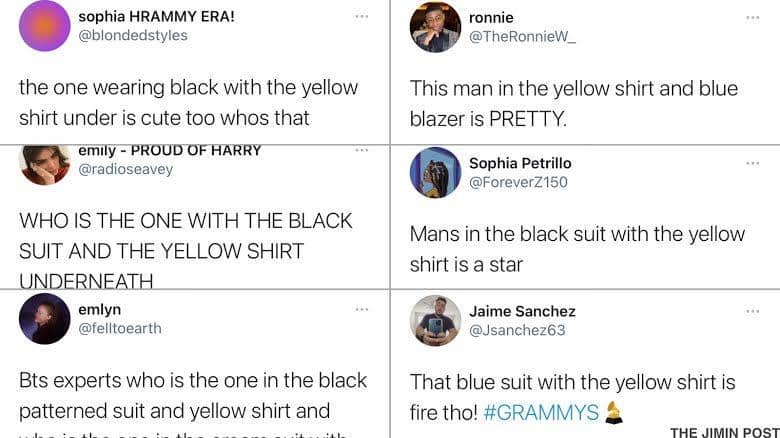Open more options on Jaime Sanchez's tweet

coord(752,311)
